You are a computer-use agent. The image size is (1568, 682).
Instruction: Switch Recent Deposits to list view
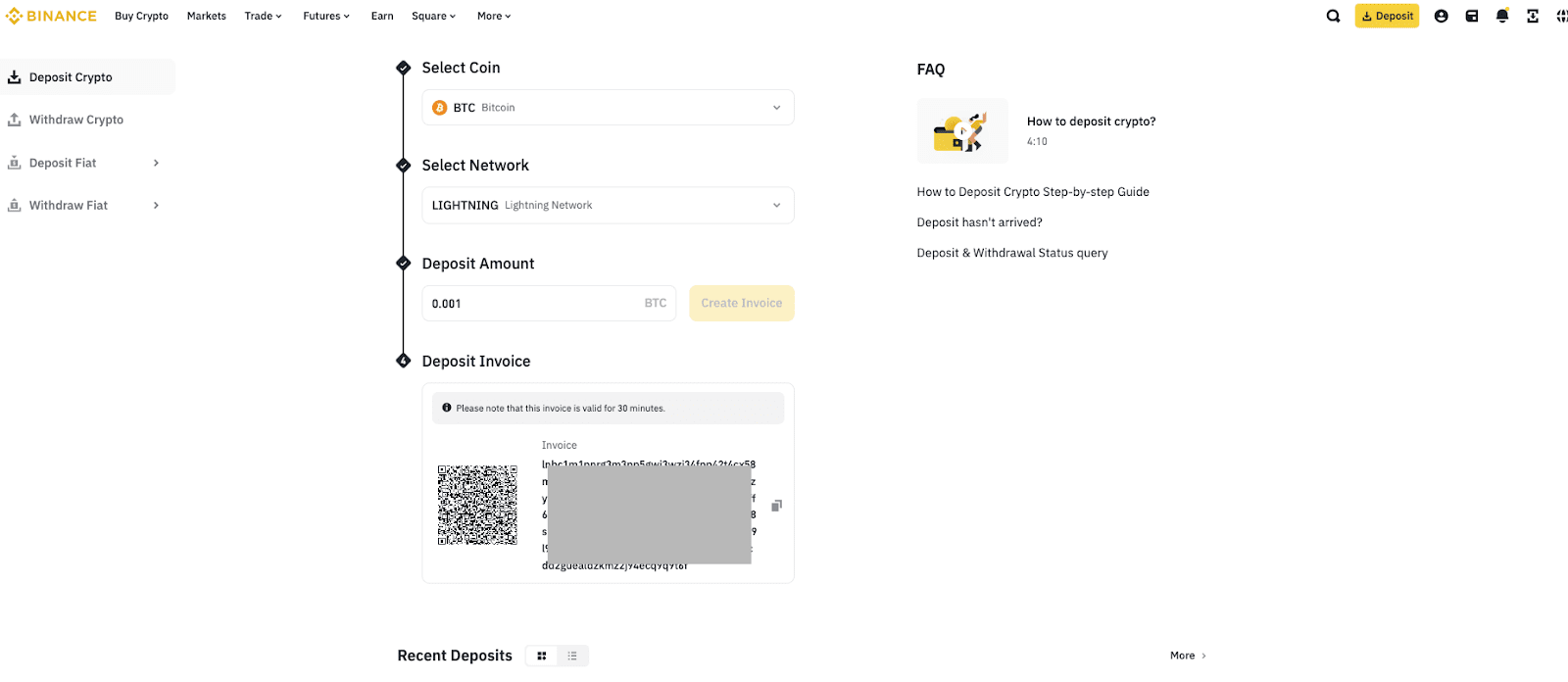pyautogui.click(x=572, y=656)
